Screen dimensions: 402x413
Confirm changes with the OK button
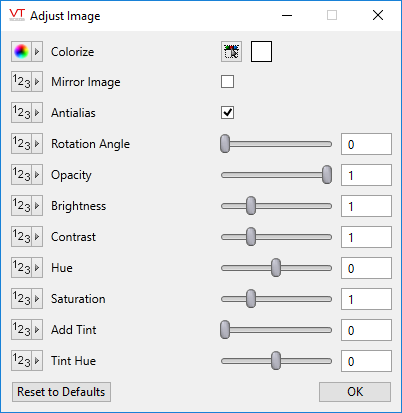355,392
